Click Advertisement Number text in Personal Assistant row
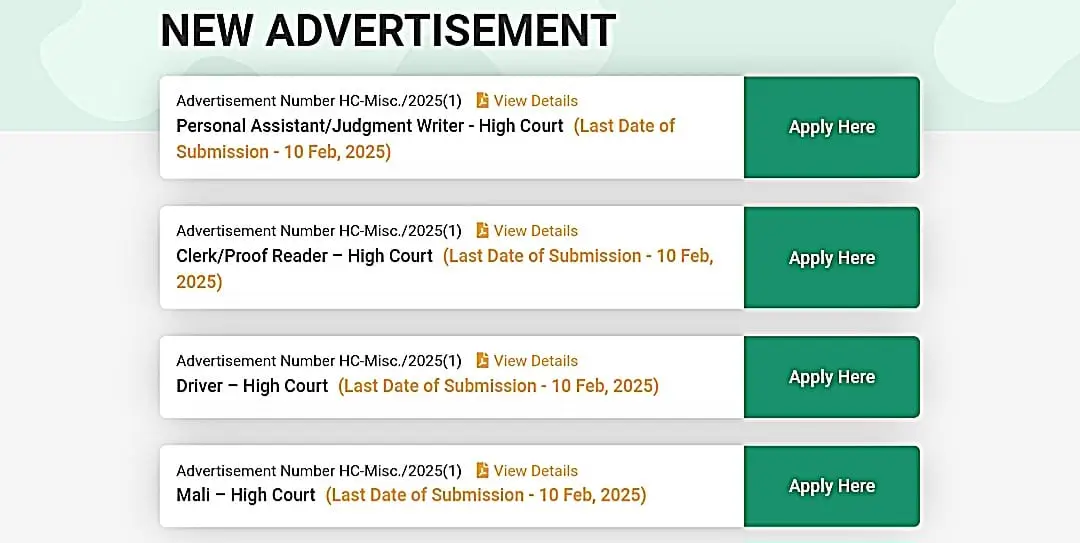This screenshot has height=543, width=1080. [x=319, y=101]
